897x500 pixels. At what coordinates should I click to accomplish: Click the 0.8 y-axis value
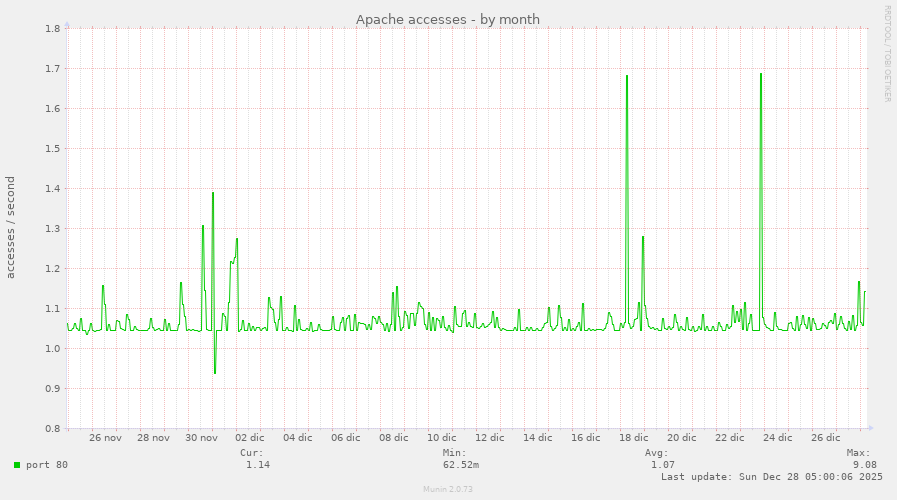coord(53,428)
